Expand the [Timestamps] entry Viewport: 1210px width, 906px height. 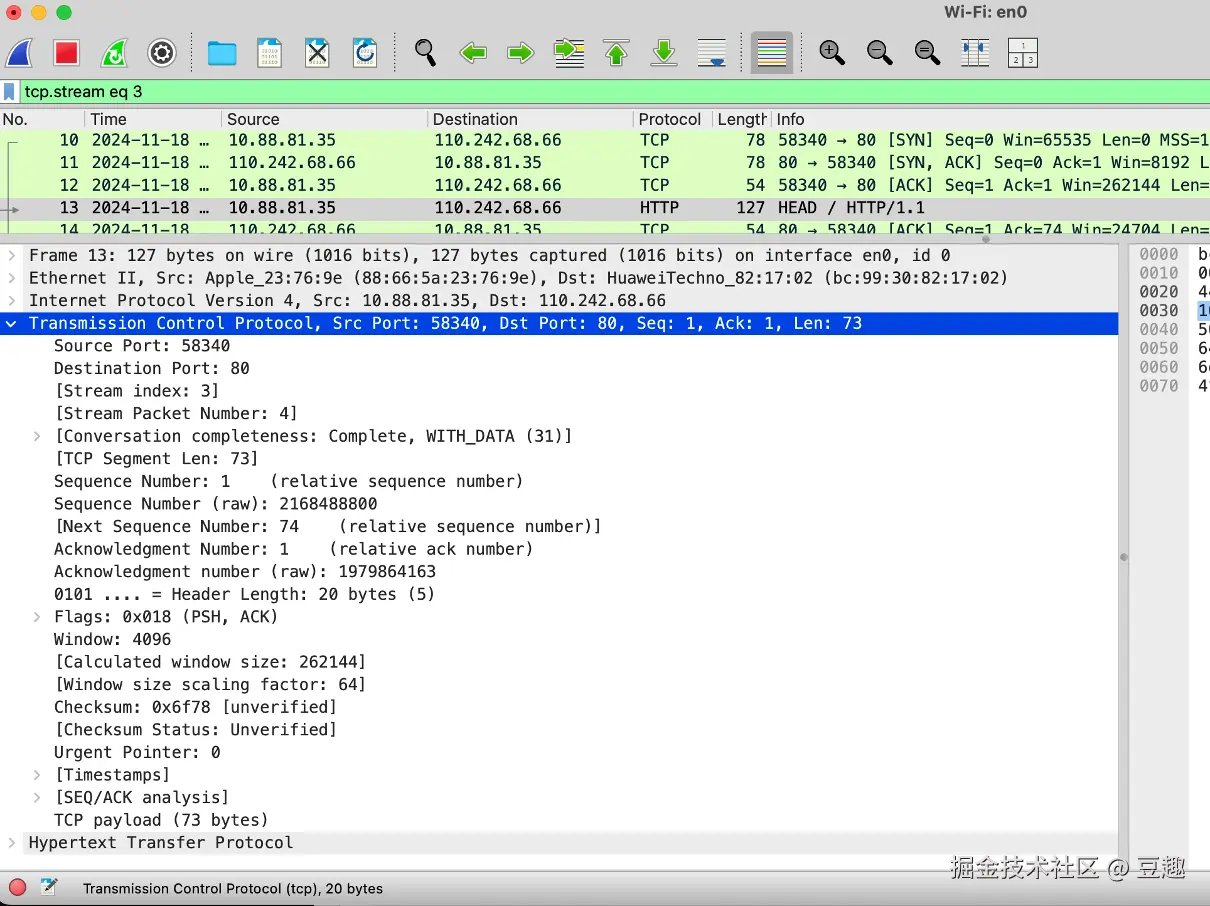click(37, 775)
